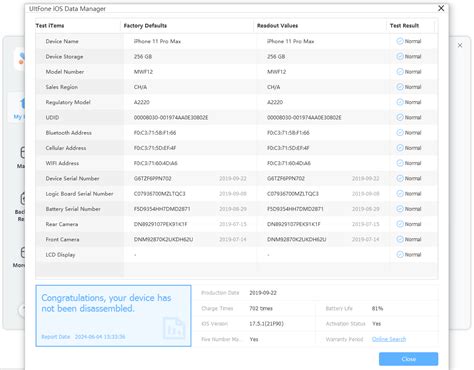The width and height of the screenshot is (474, 370).
Task: Click the Normal check icon for Cellular Address
Action: 400,148
